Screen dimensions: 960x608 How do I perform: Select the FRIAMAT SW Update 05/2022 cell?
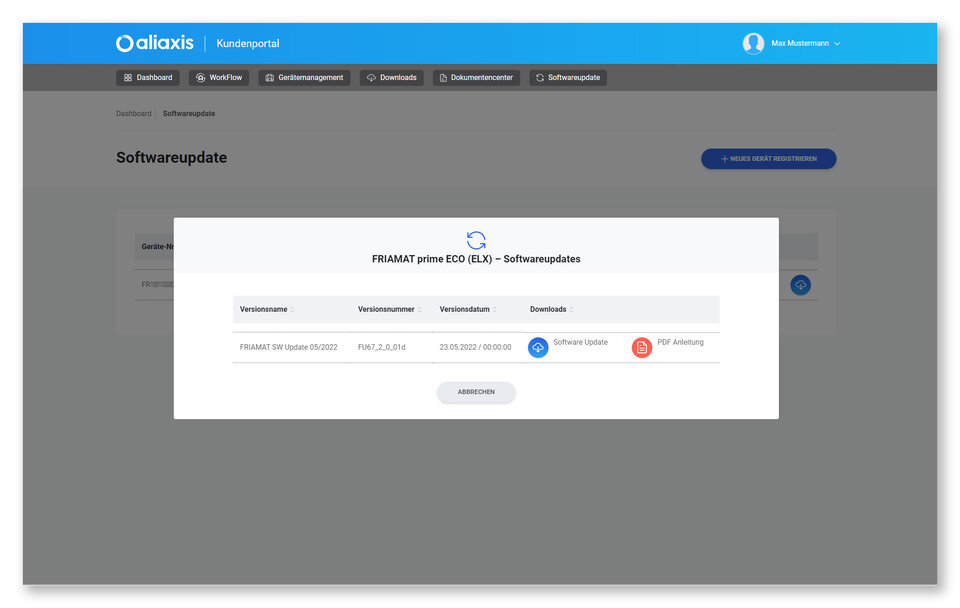pyautogui.click(x=288, y=347)
